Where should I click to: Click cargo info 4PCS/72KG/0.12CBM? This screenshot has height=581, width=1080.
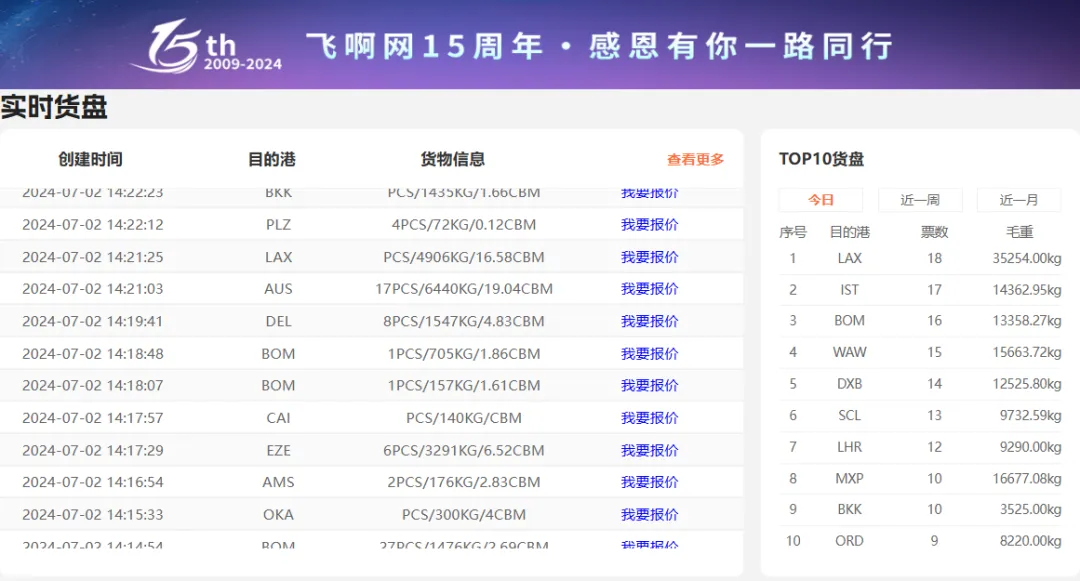464,224
